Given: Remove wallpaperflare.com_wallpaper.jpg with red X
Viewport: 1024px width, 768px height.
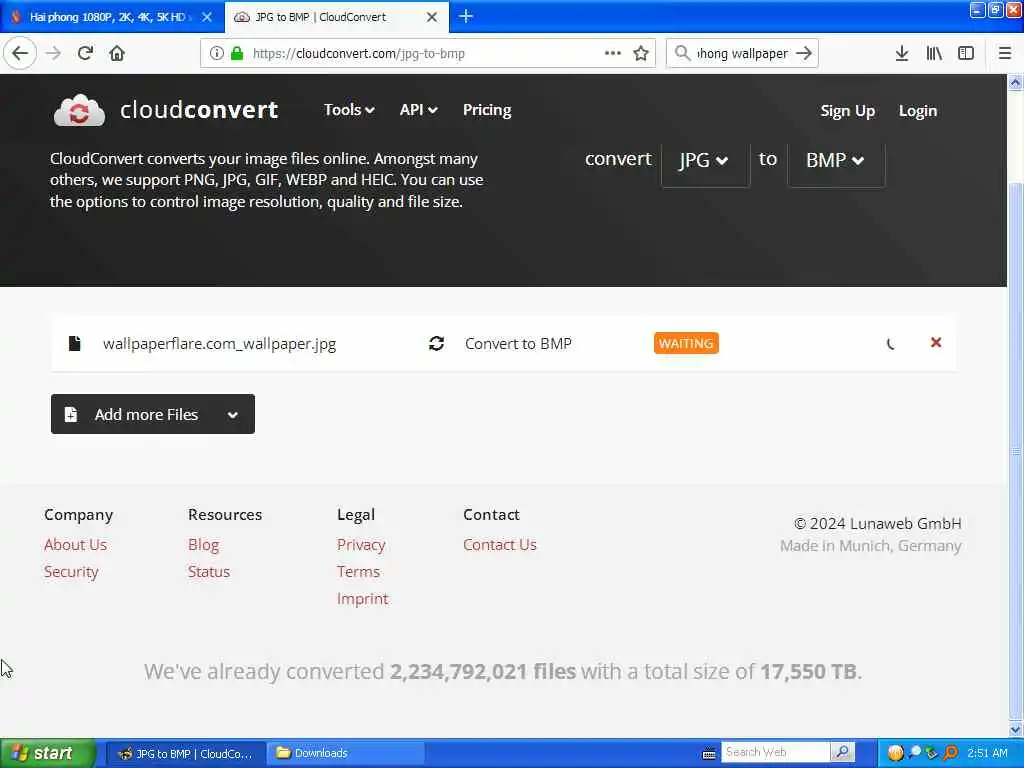Looking at the screenshot, I should point(936,342).
